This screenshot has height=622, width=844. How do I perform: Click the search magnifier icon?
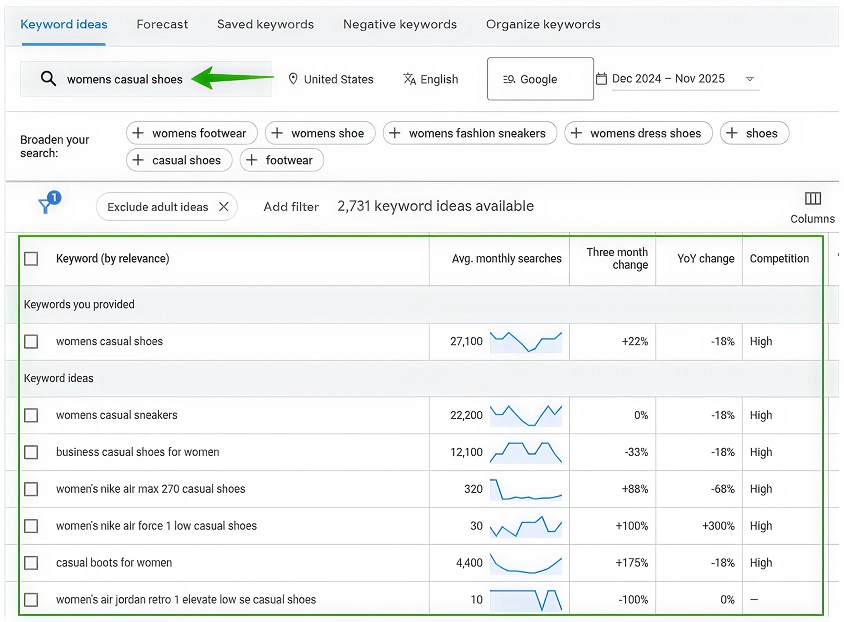tap(48, 79)
